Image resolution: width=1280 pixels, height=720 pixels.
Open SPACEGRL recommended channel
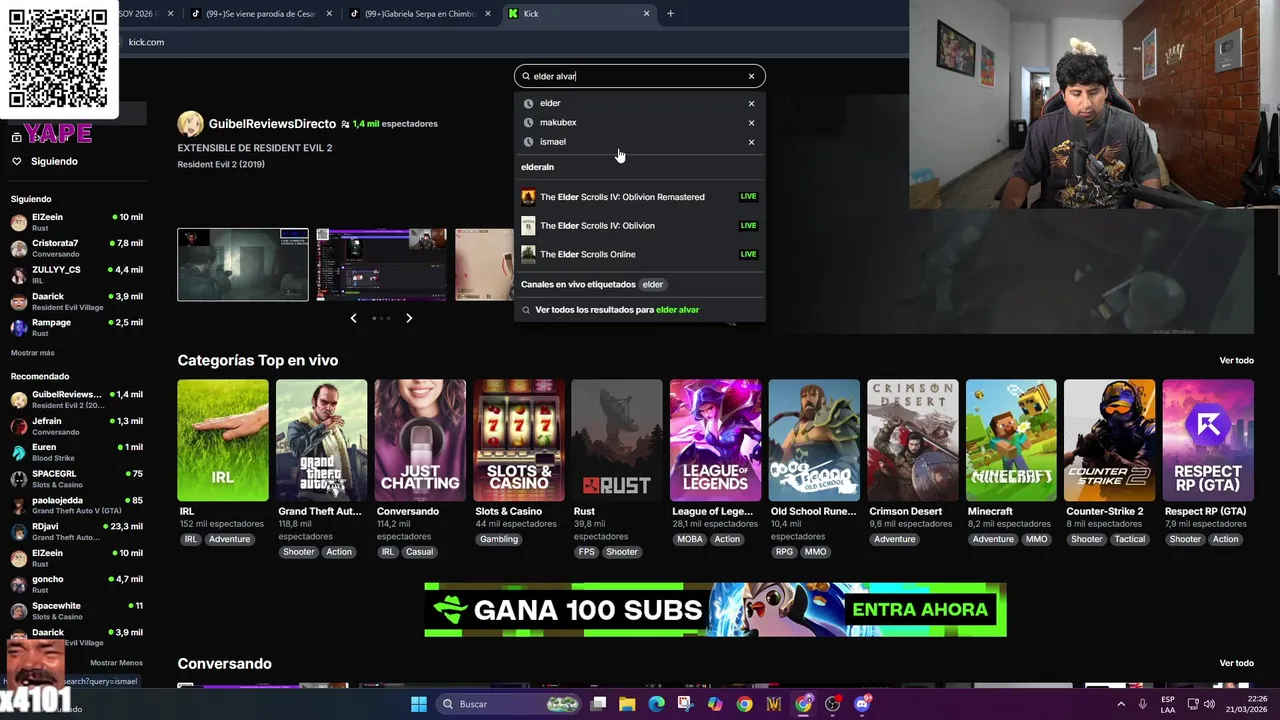point(76,479)
